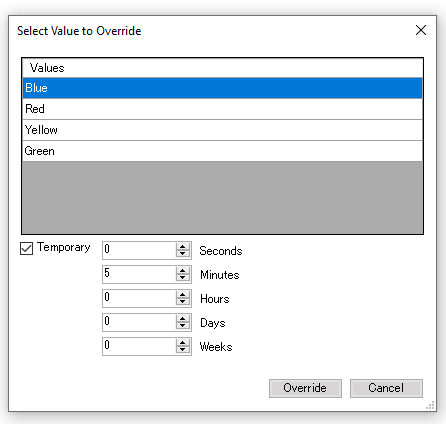
Task: Close the Select Value to Override dialog
Action: point(421,30)
